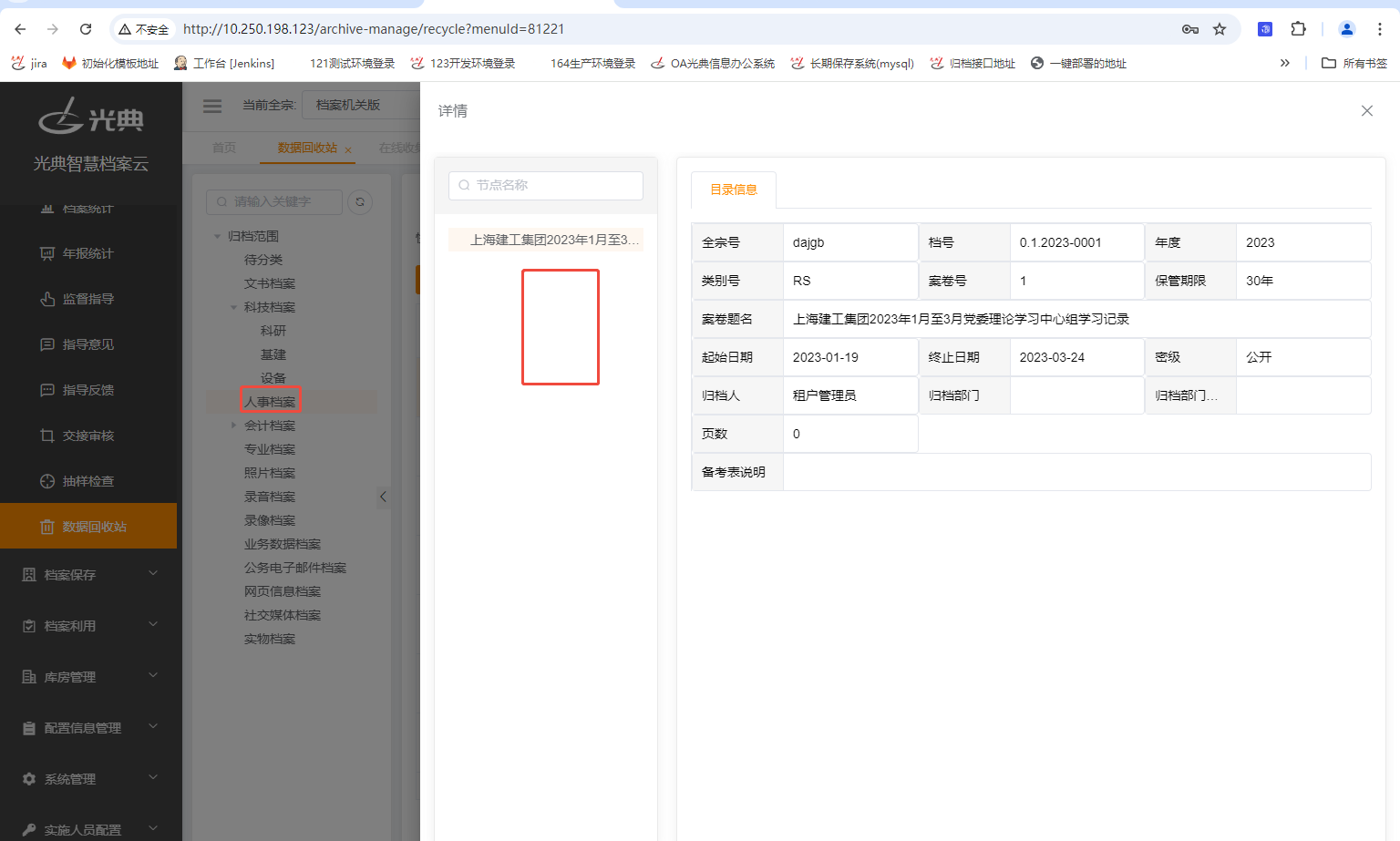Expand 系统管理 sidebar menu
The height and width of the screenshot is (841, 1400).
tap(88, 778)
